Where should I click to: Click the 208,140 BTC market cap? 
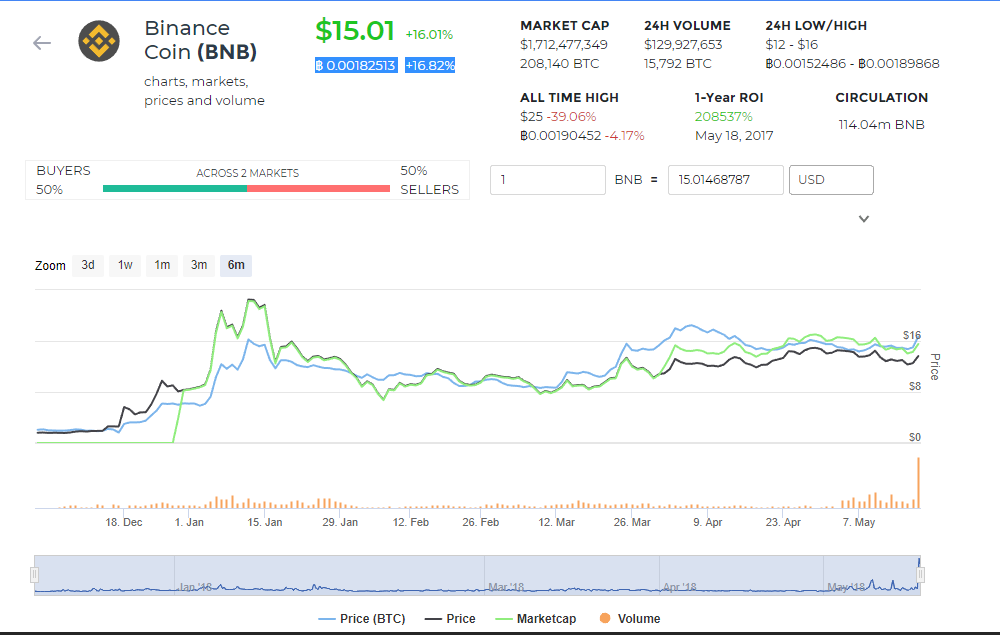click(559, 64)
